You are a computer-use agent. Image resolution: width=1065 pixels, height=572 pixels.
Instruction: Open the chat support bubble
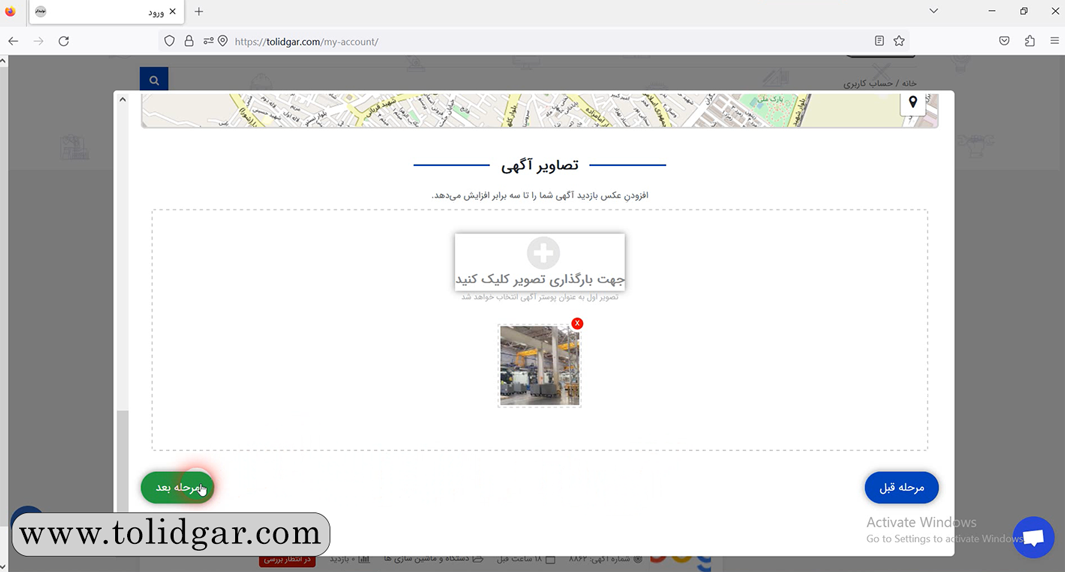click(x=1033, y=537)
